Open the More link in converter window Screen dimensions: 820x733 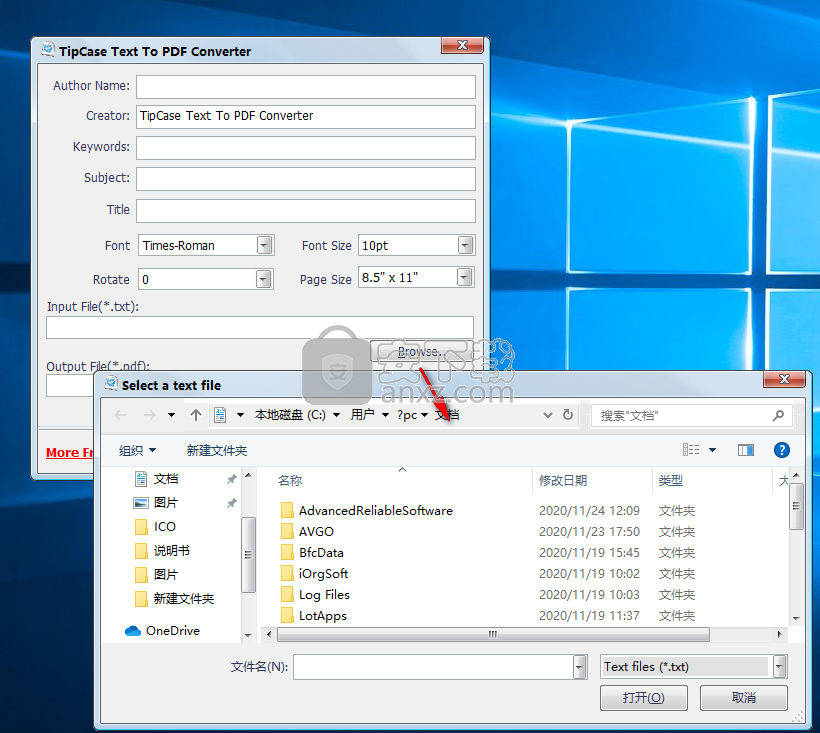point(70,452)
